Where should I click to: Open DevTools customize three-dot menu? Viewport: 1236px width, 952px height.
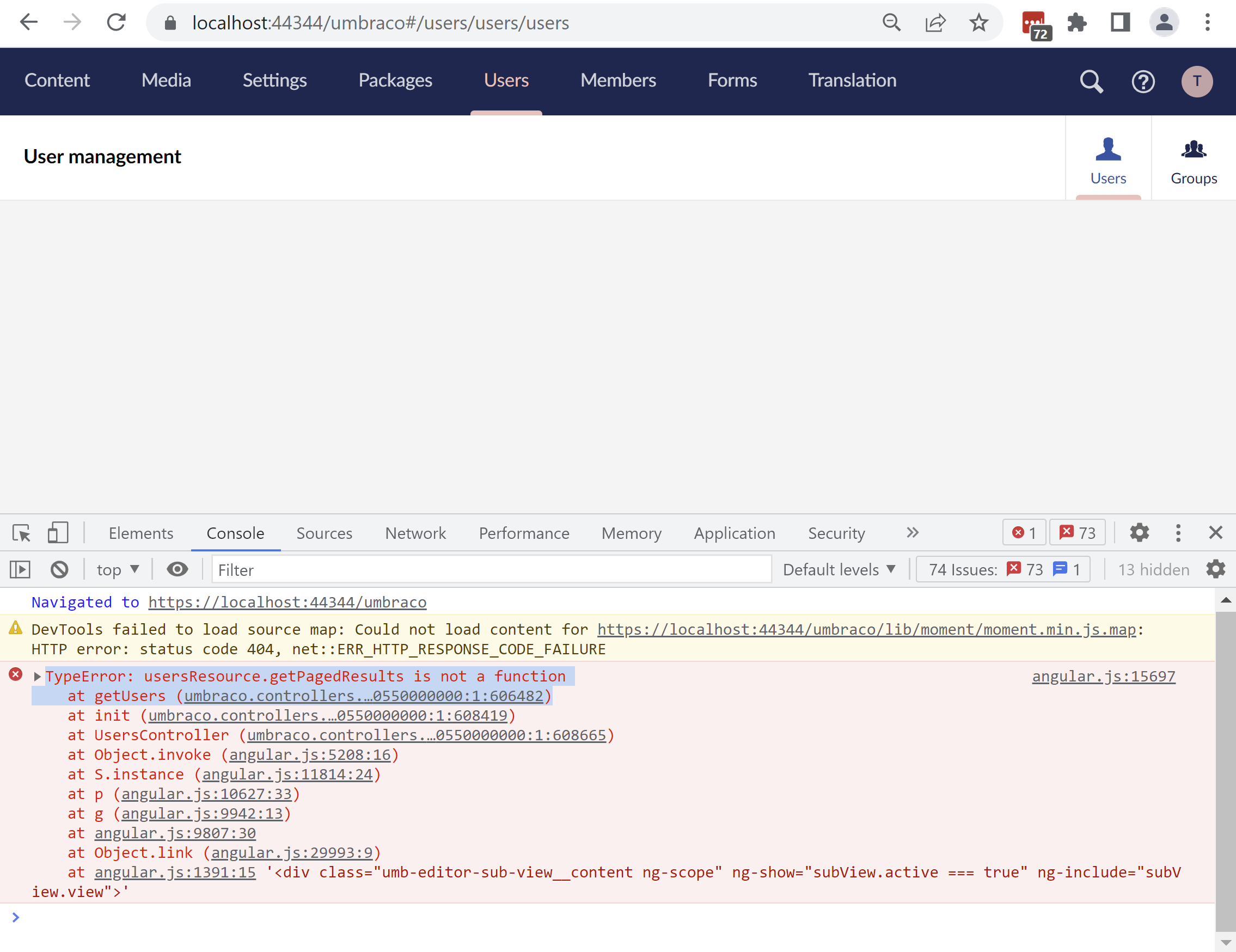[1178, 533]
